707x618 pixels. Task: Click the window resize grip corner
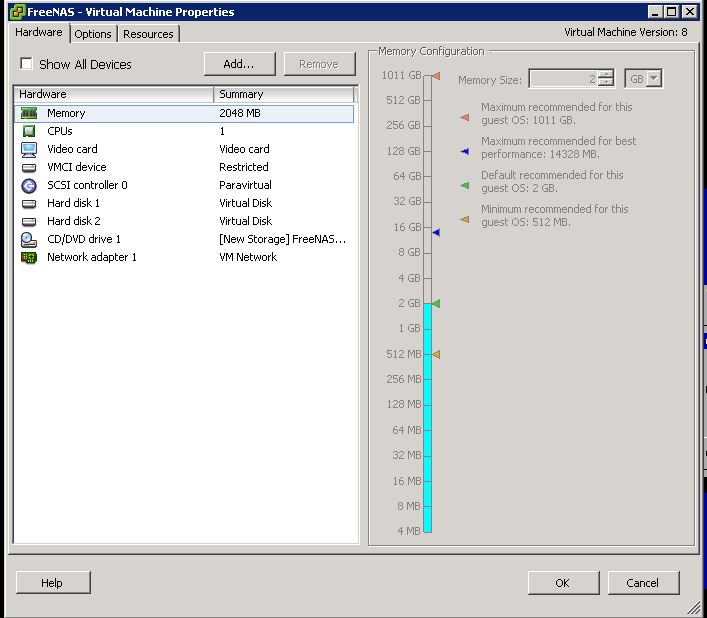[x=693, y=608]
